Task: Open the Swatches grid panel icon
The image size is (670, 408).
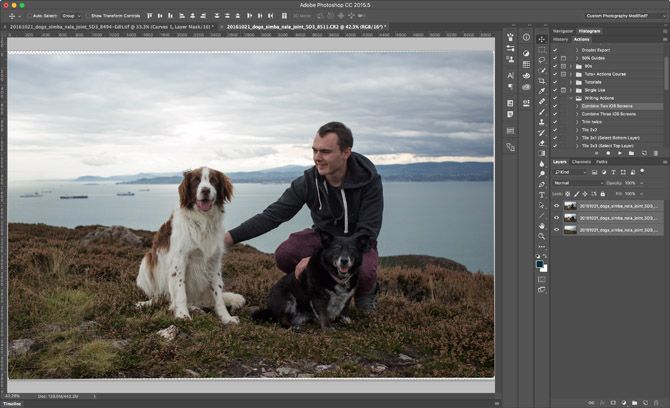Action: [526, 64]
